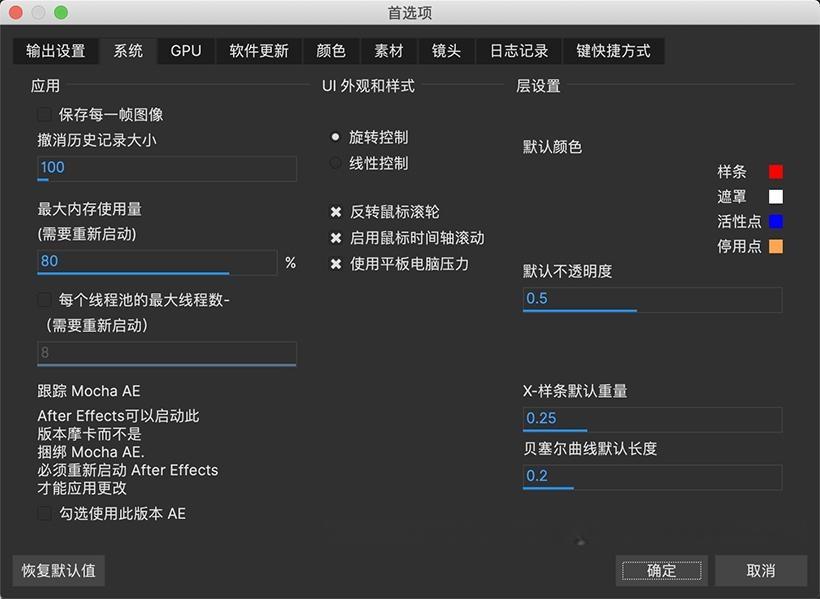Disable 反转鼠标滚轮 option
Viewport: 820px width, 599px height.
tap(335, 211)
